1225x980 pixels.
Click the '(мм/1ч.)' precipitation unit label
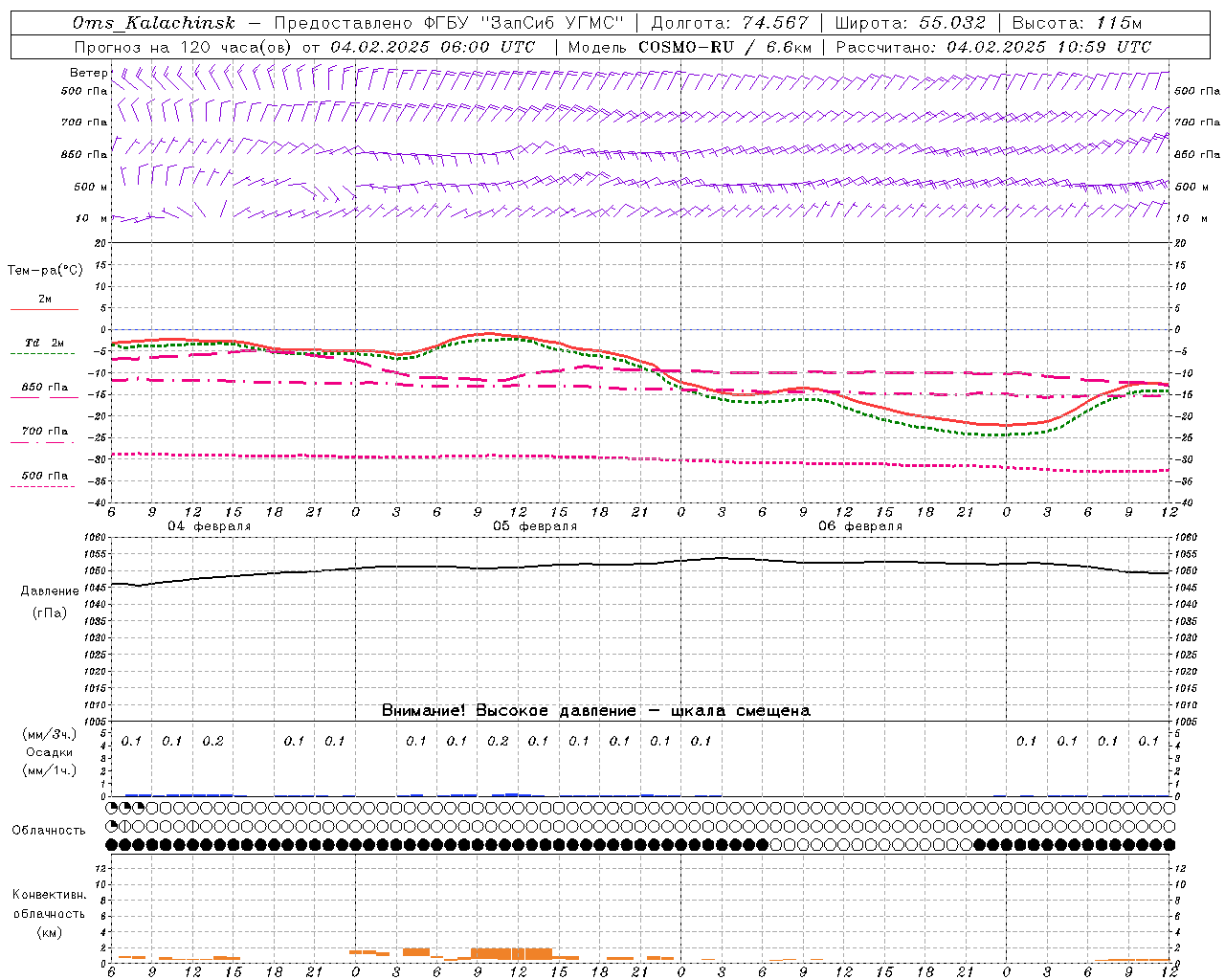pos(49,769)
